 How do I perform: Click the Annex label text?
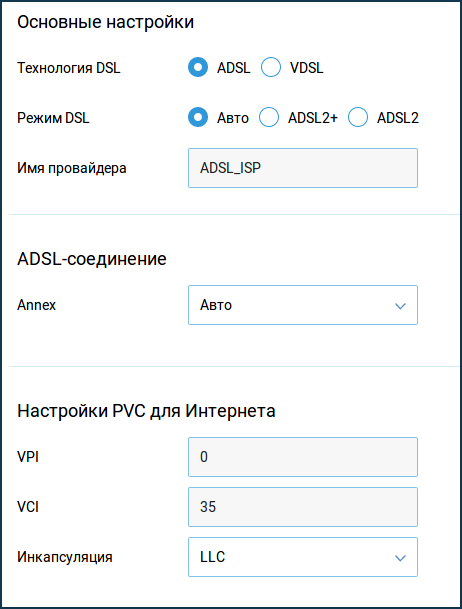coord(36,305)
